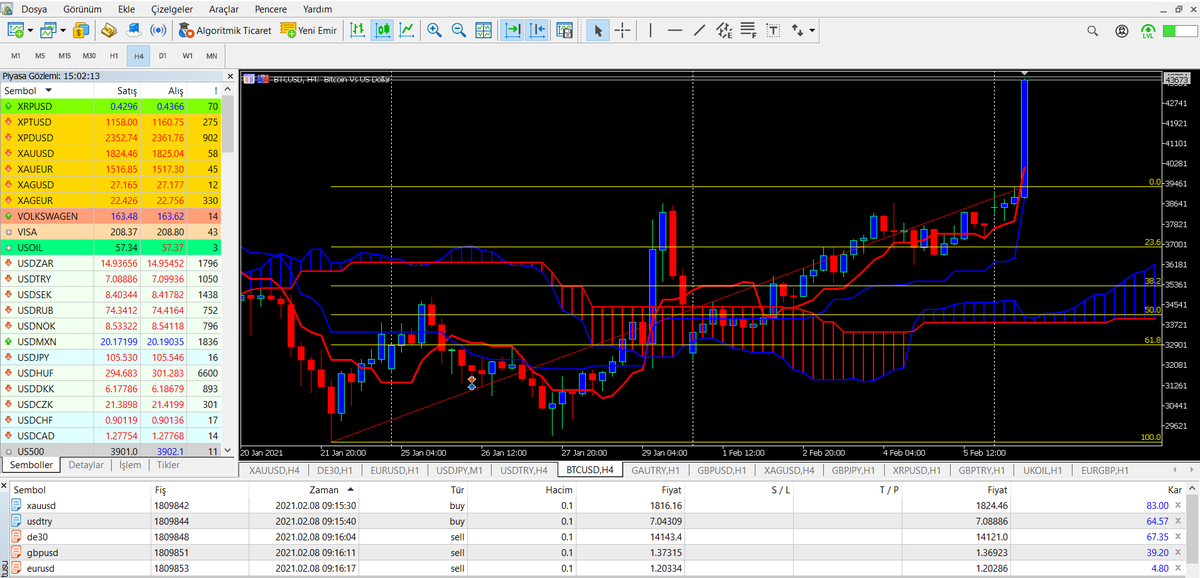Select the text label tool

click(x=773, y=30)
